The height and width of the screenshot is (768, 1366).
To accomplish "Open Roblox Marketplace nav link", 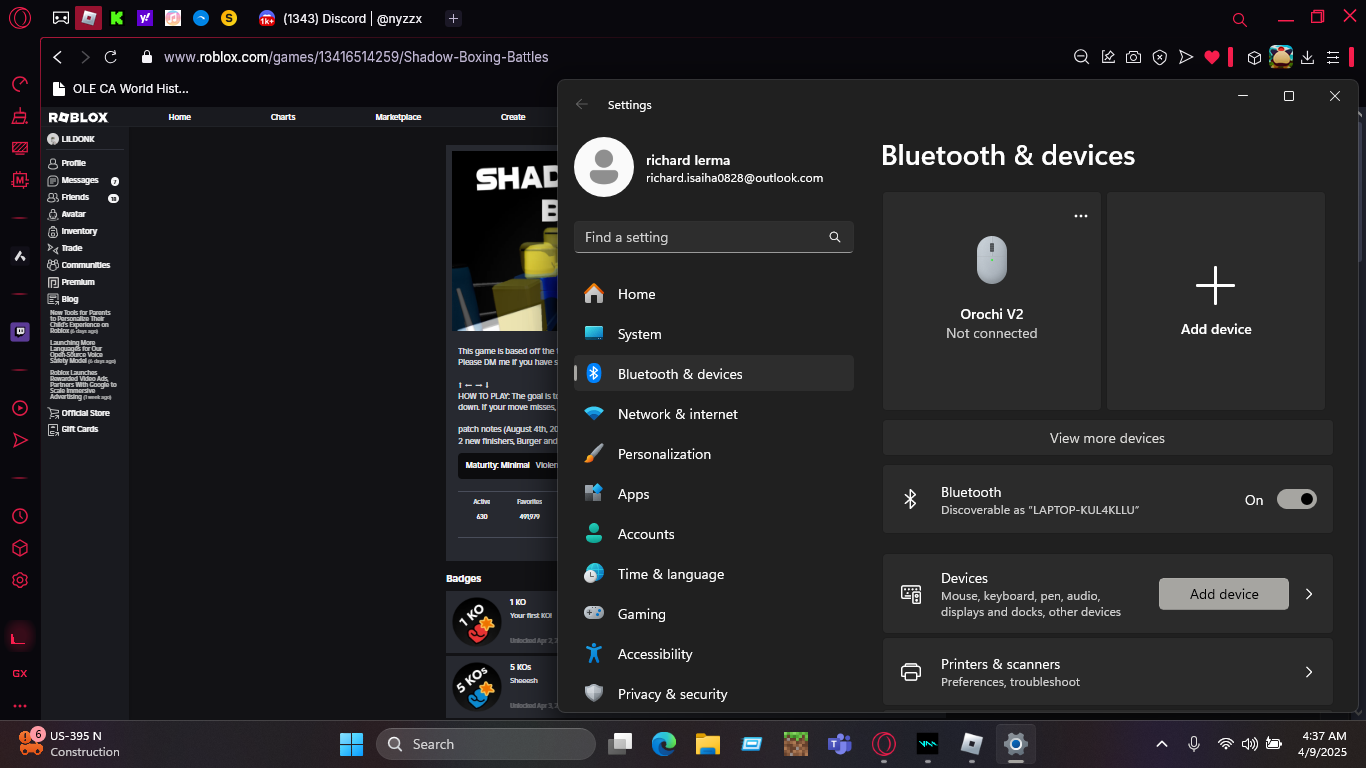I will point(398,117).
